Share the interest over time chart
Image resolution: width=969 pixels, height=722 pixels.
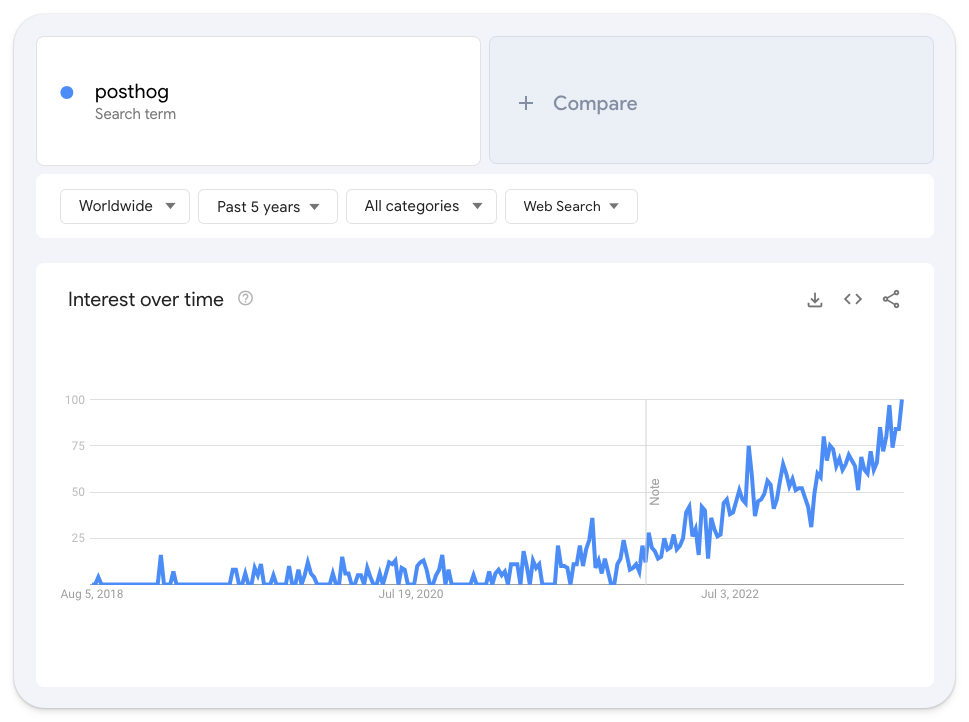(x=891, y=298)
